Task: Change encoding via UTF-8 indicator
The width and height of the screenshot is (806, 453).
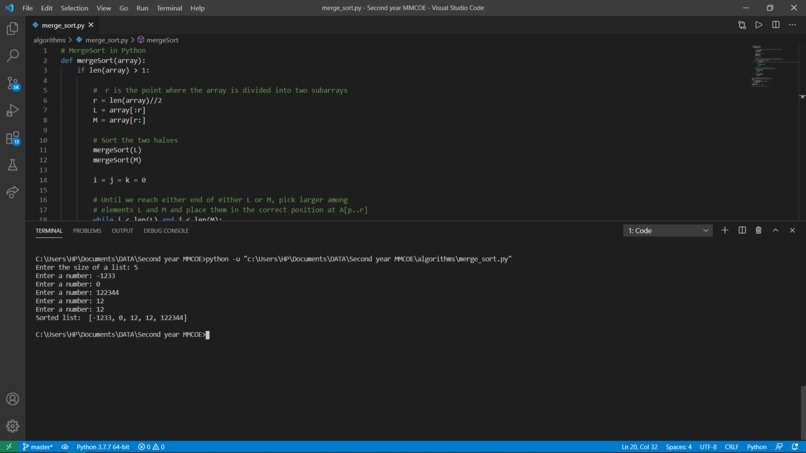Action: [708, 447]
